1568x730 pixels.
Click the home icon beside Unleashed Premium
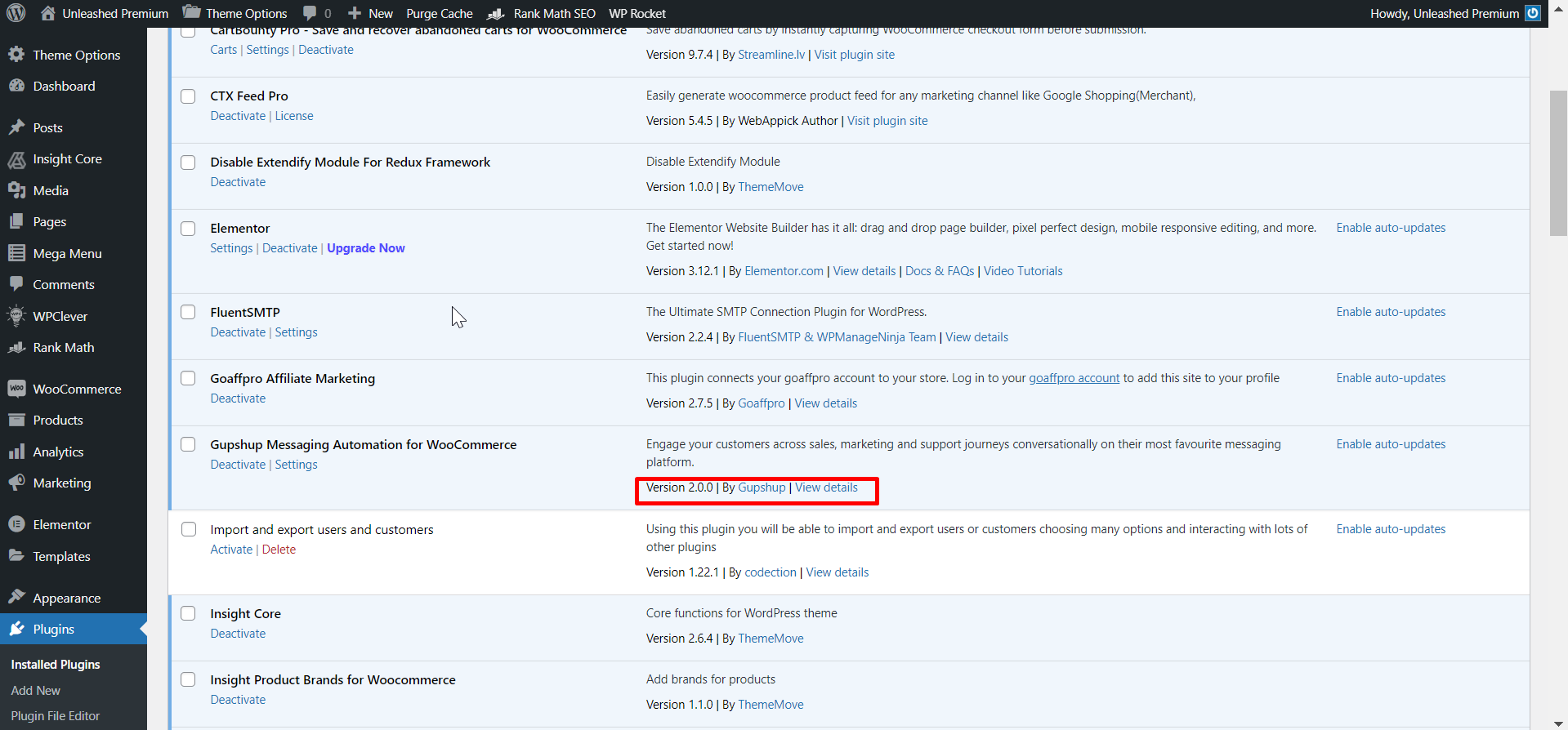tap(48, 13)
